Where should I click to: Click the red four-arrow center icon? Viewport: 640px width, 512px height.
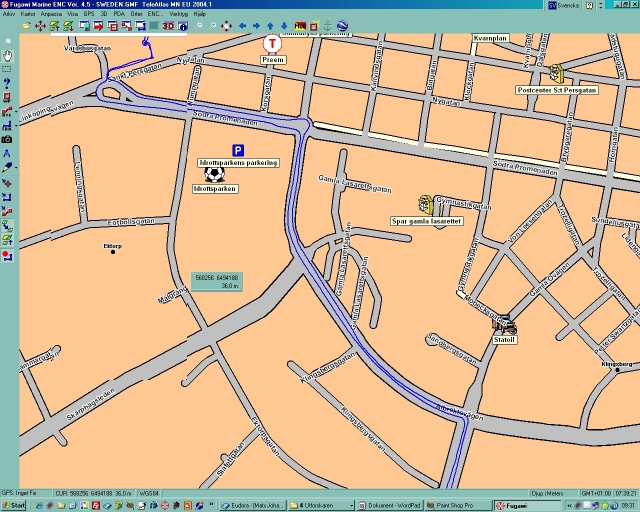(227, 26)
